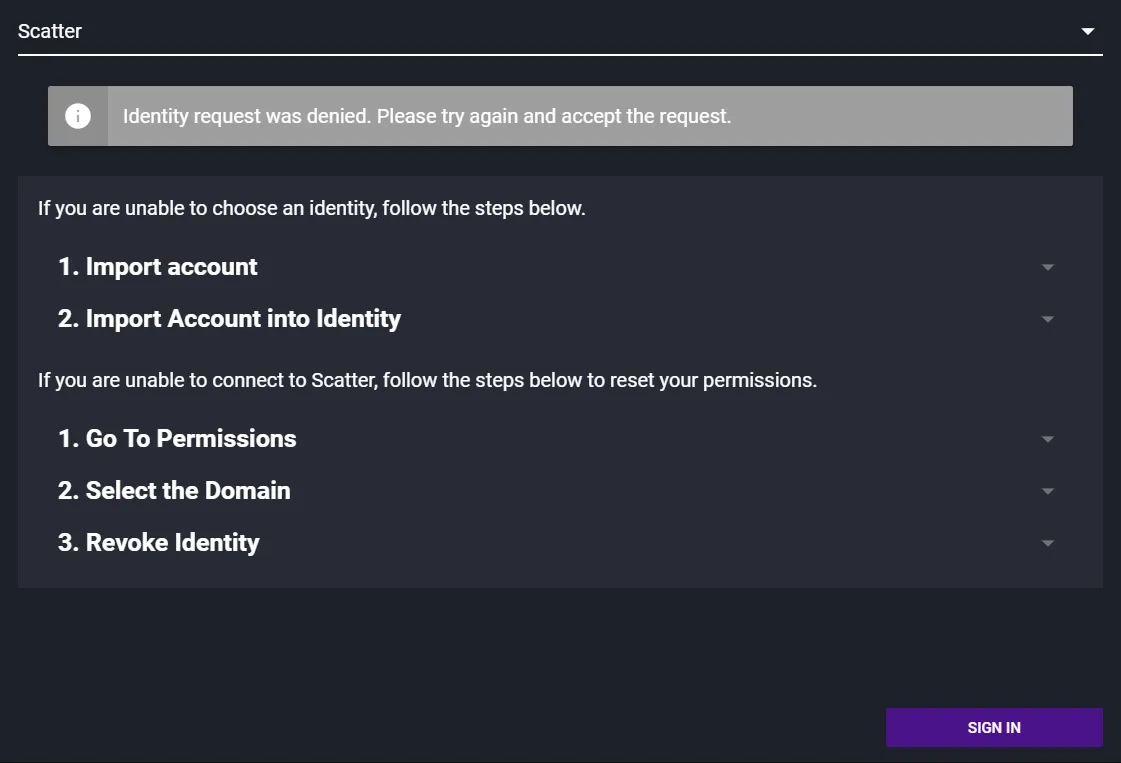Expand the Import account chevron
Image resolution: width=1121 pixels, height=763 pixels.
[x=1047, y=267]
